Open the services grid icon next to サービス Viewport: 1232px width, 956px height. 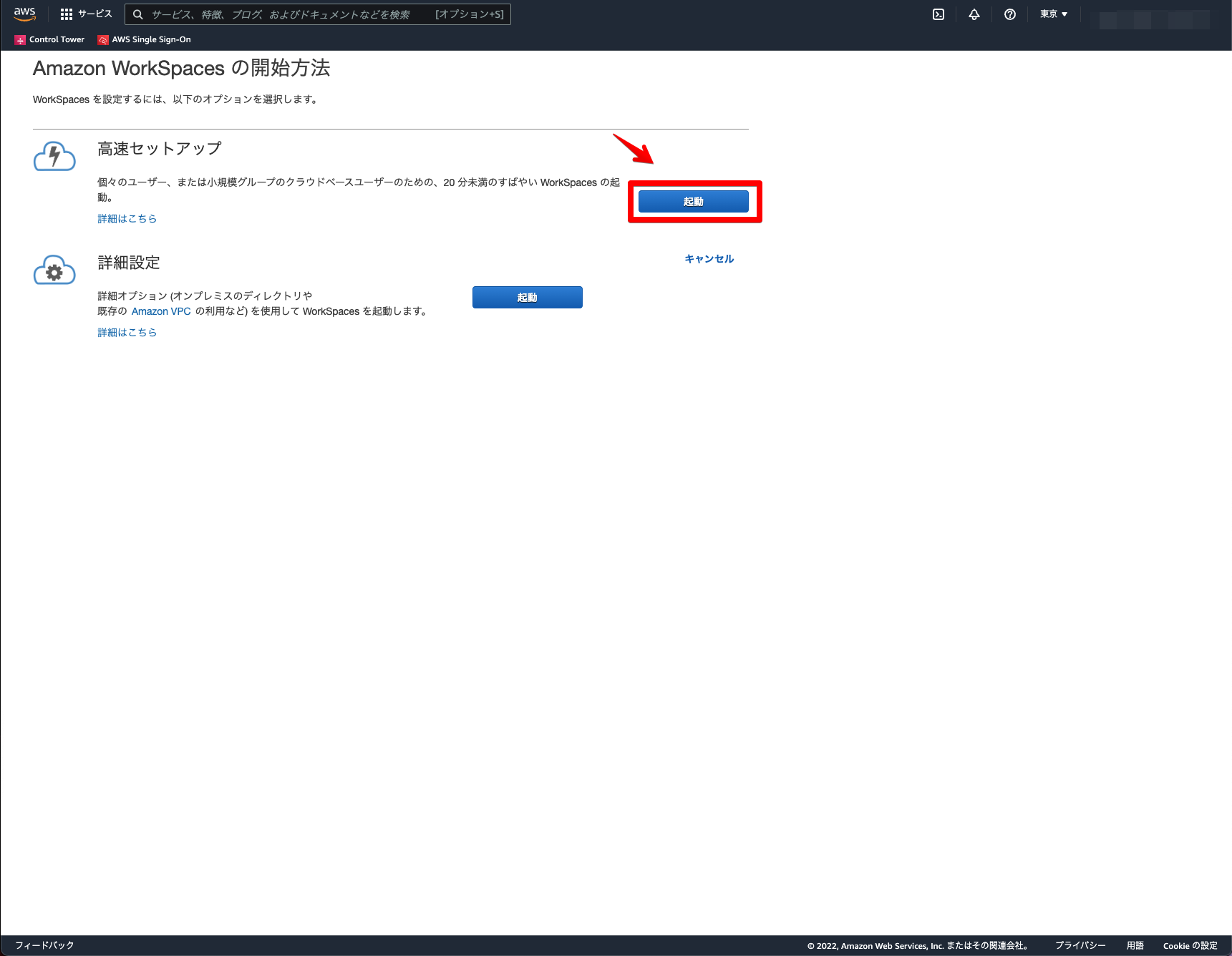tap(65, 14)
